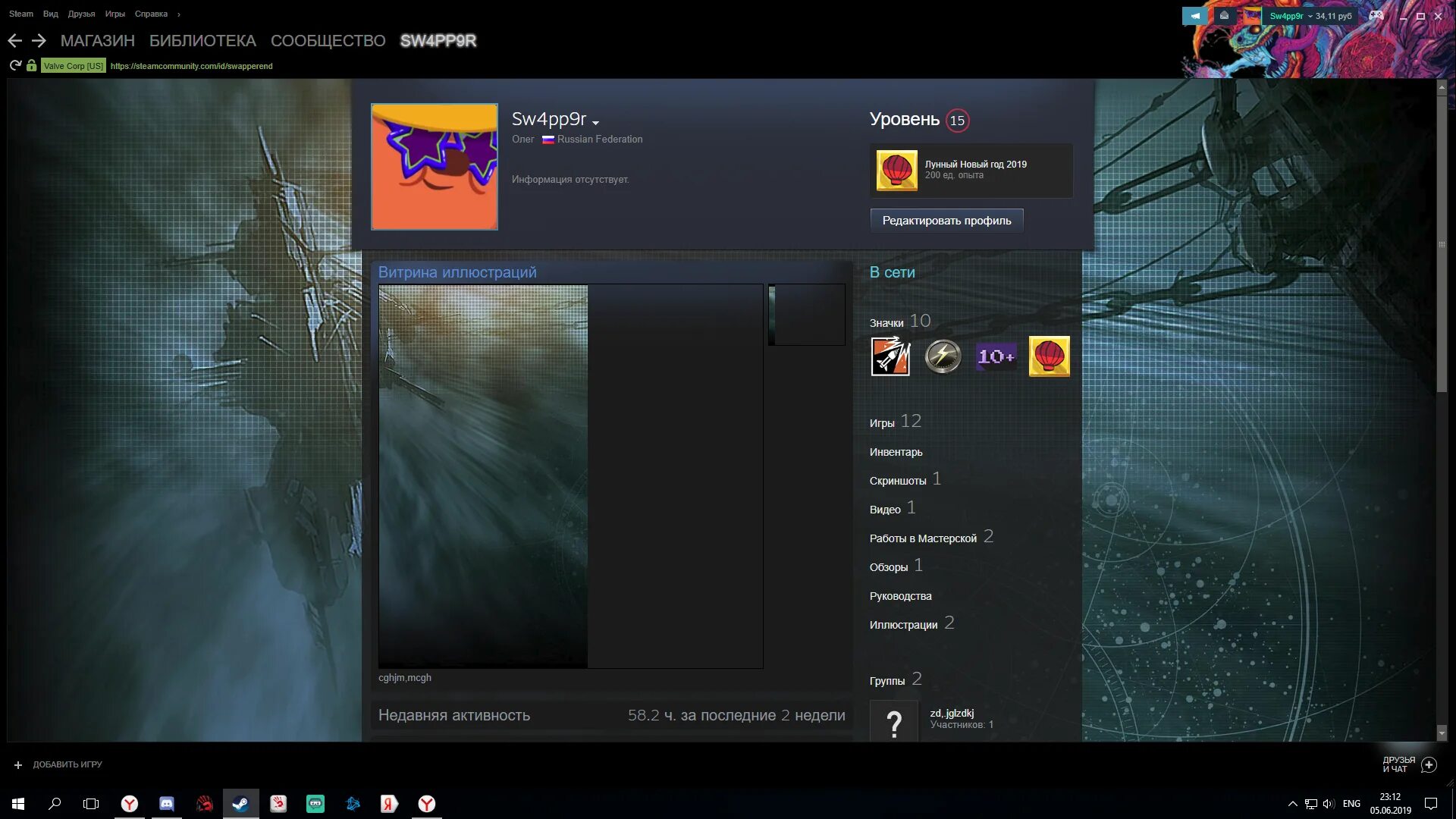The image size is (1456, 819).
Task: Click the page vertical scrollbar thumb
Action: coord(1442,243)
